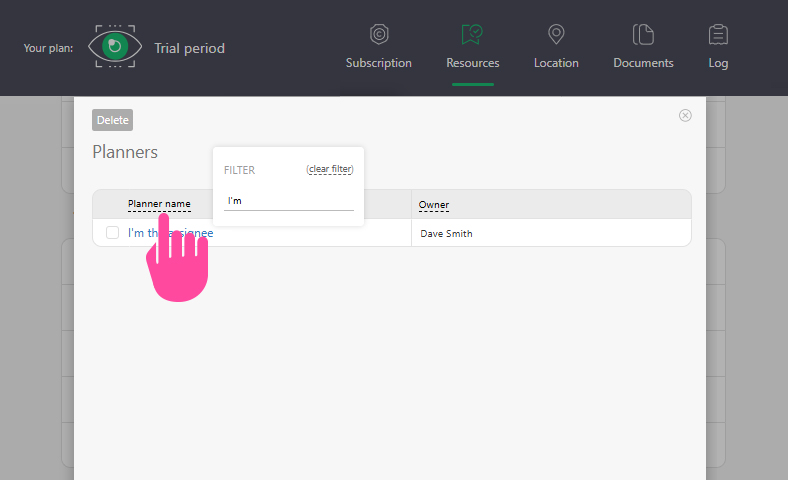Click the Planners heading

(x=125, y=152)
